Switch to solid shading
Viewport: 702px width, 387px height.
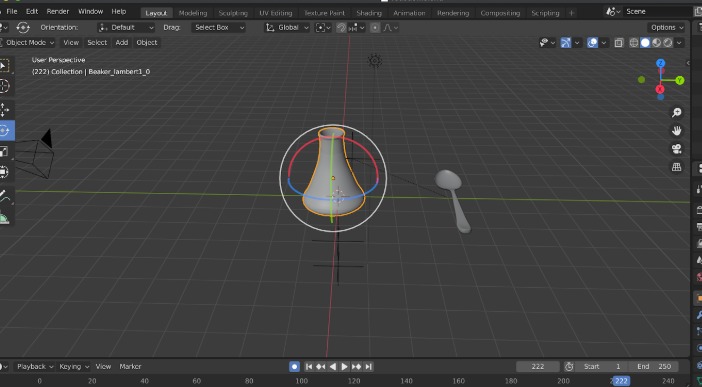(x=645, y=43)
